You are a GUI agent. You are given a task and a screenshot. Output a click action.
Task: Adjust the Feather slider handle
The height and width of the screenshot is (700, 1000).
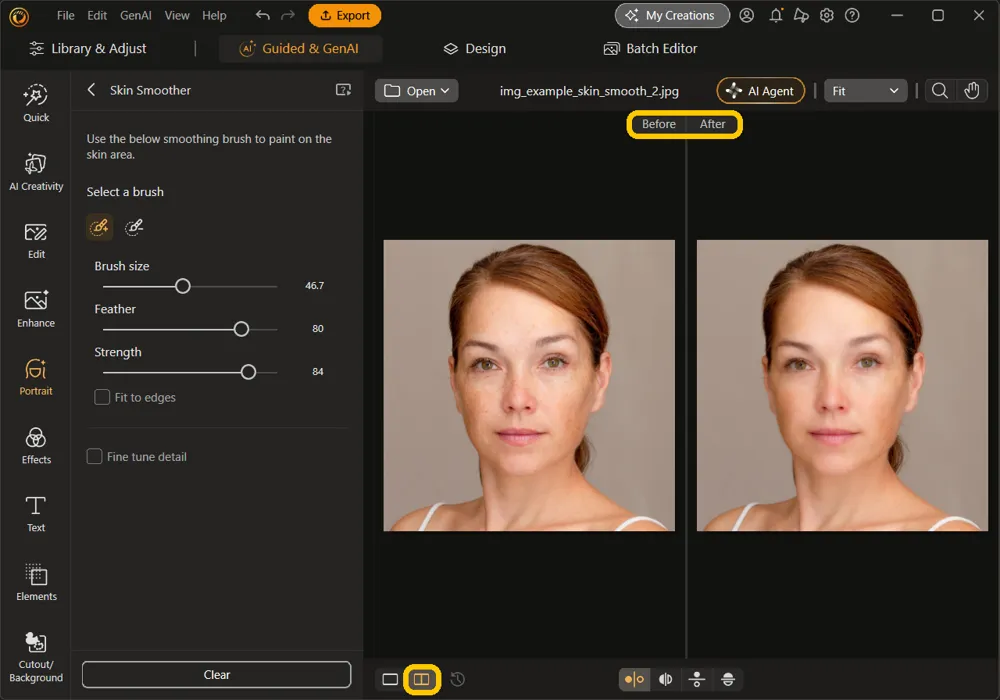241,329
